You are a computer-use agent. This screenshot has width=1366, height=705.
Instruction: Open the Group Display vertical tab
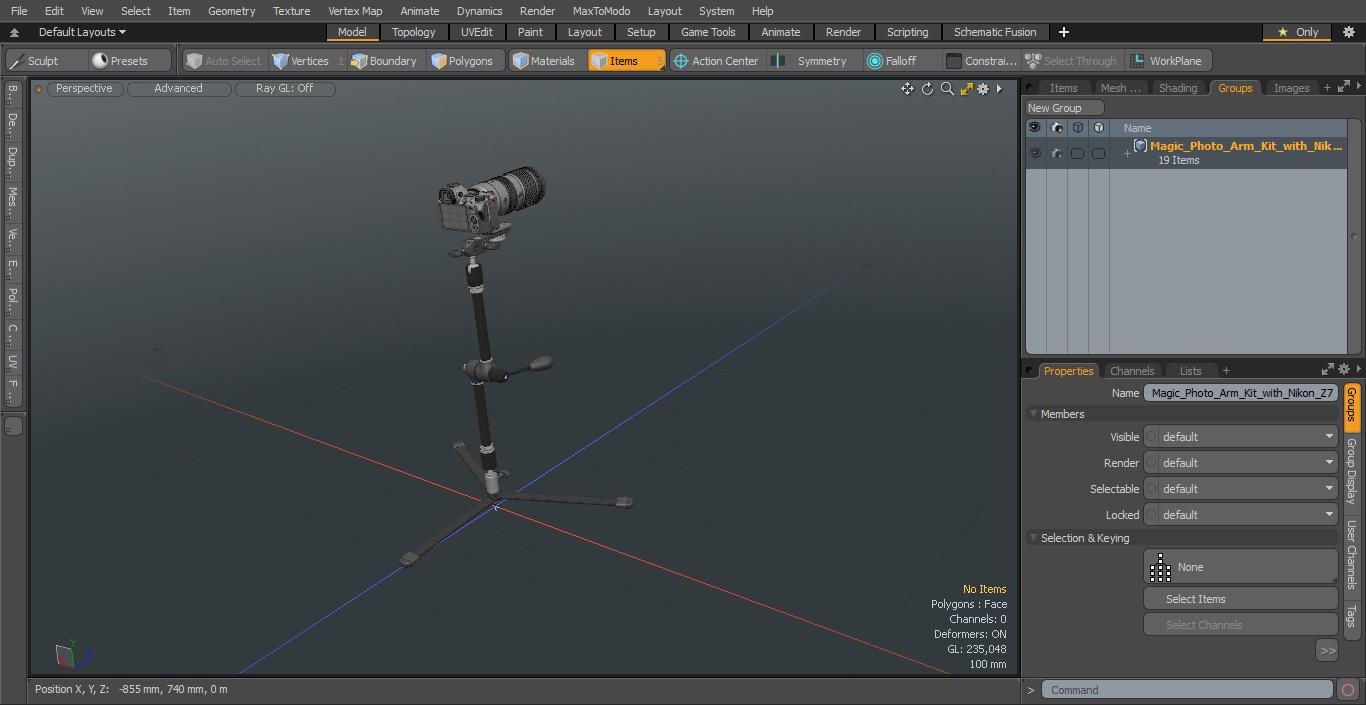point(1352,470)
